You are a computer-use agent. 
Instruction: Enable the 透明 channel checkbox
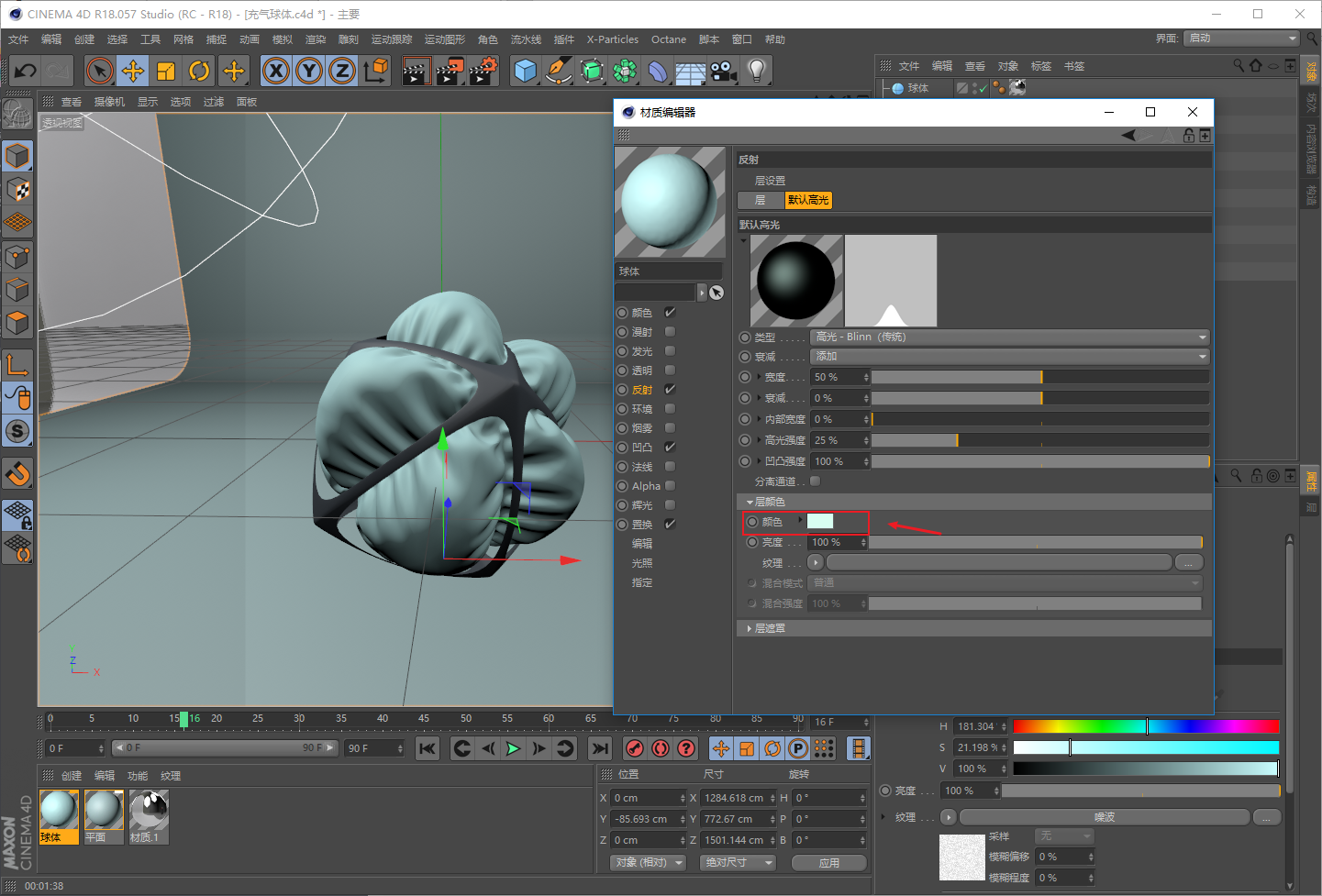(670, 371)
